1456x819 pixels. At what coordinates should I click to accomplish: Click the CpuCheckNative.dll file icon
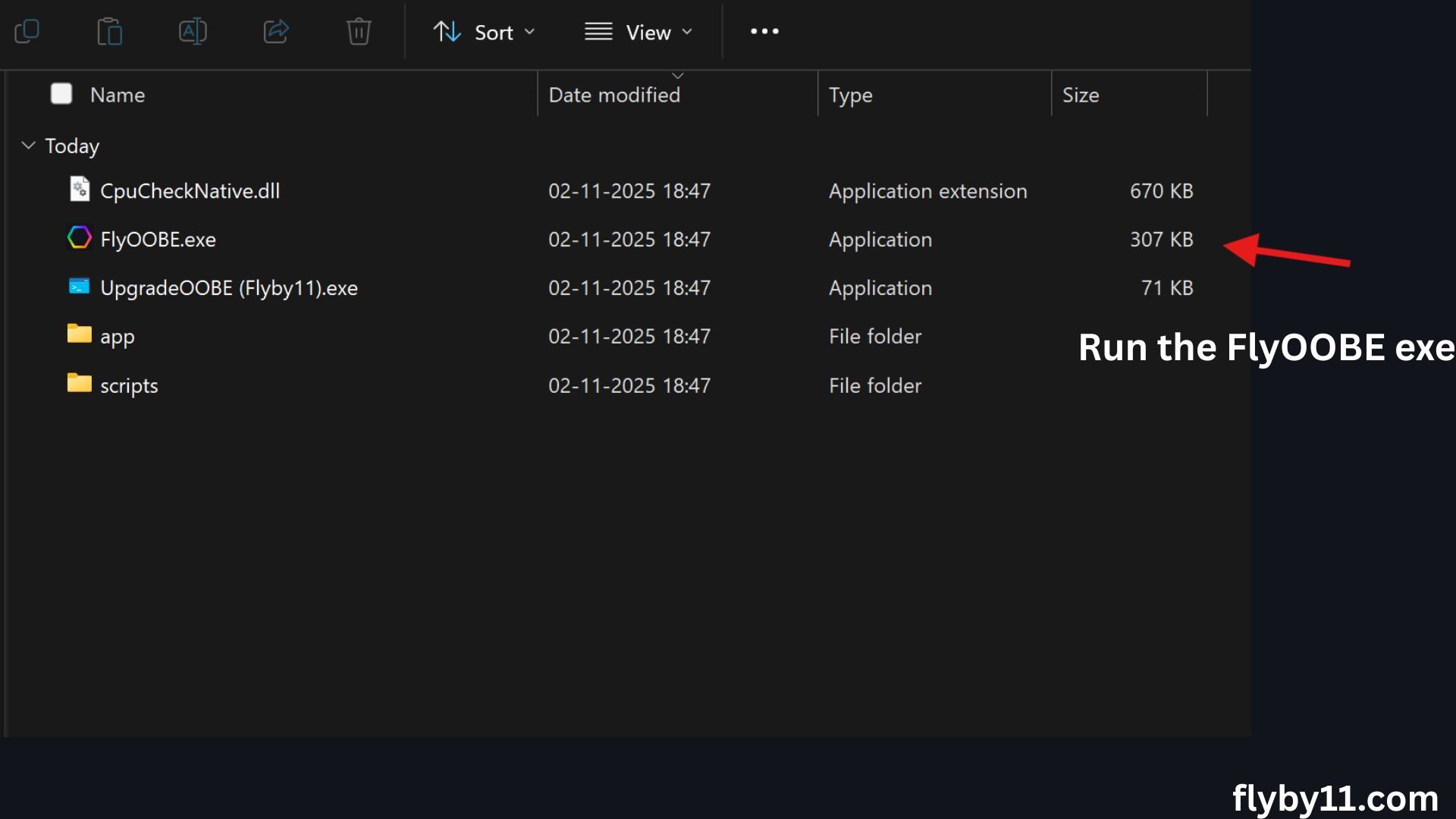tap(79, 190)
